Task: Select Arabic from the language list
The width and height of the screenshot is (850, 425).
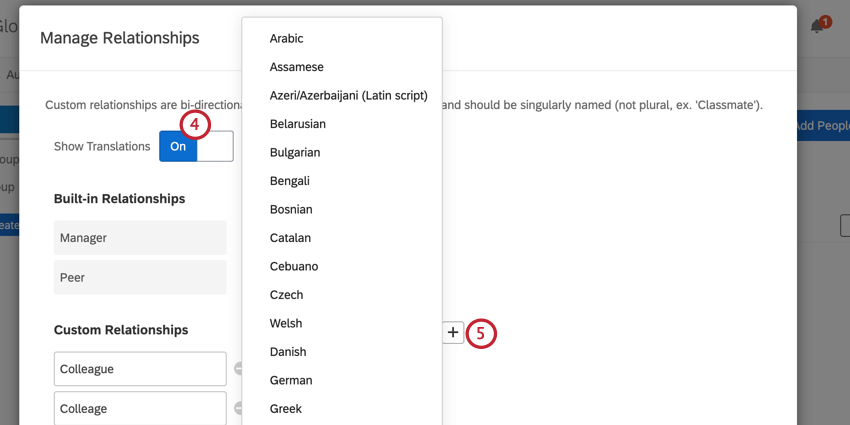Action: coord(286,38)
